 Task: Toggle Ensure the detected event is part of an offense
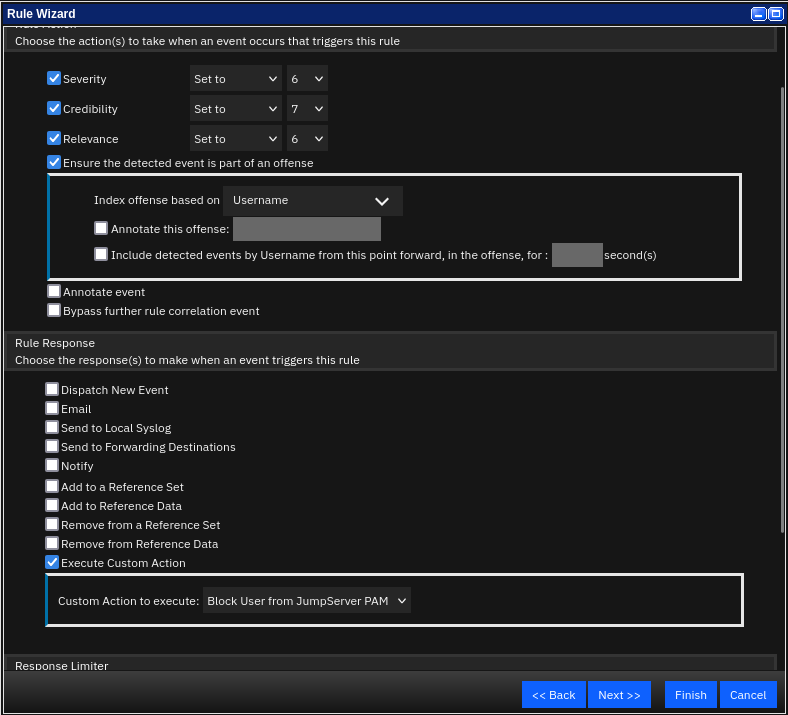point(54,162)
